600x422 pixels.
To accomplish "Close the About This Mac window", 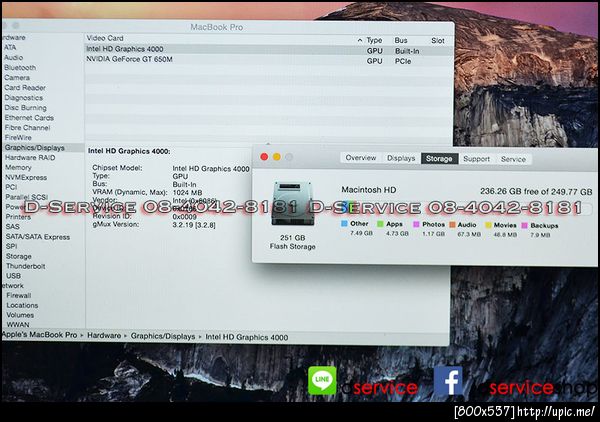I will pyautogui.click(x=264, y=157).
